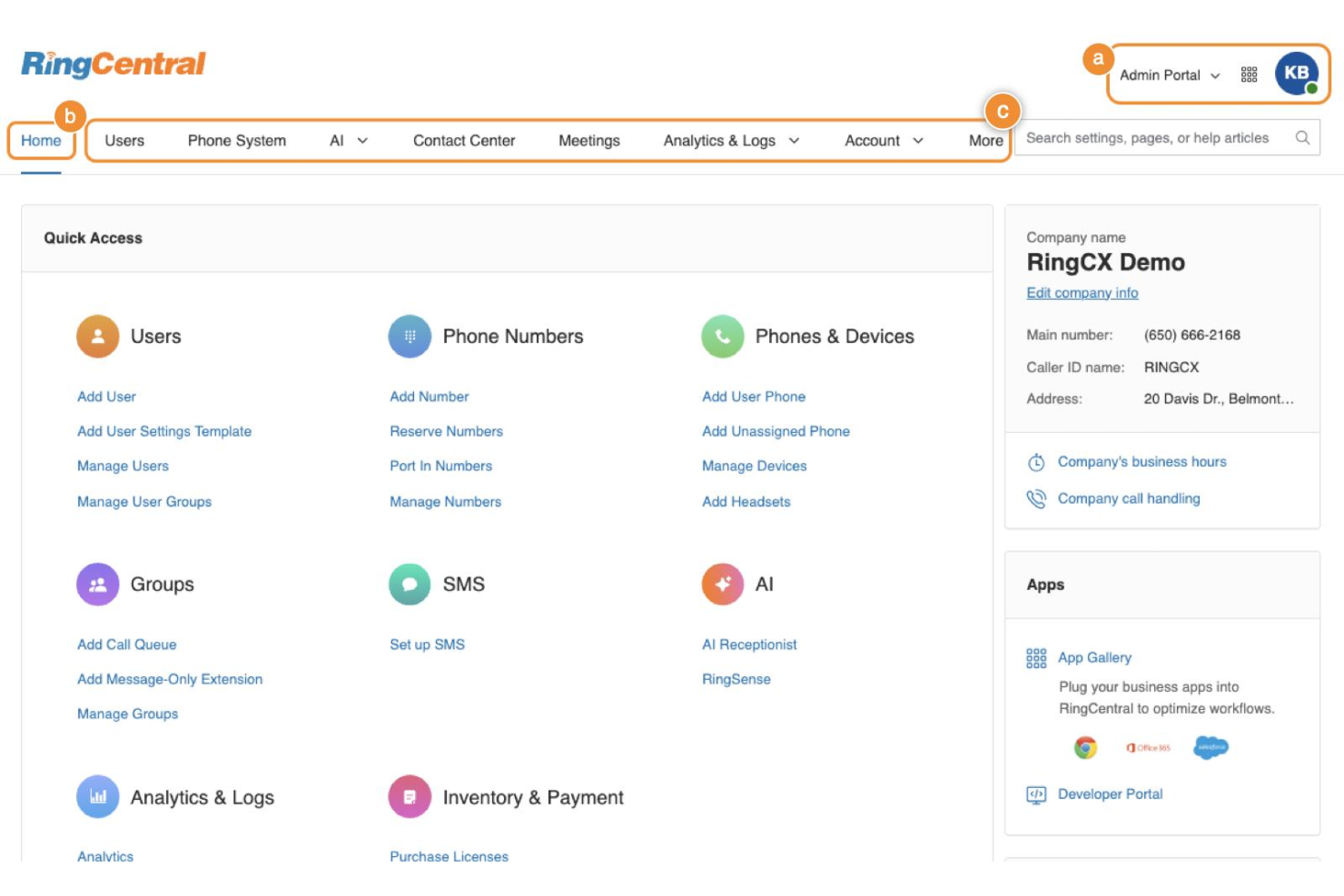Click the App Gallery grid icon
Viewport: 1344px width, 896px height.
point(1036,658)
